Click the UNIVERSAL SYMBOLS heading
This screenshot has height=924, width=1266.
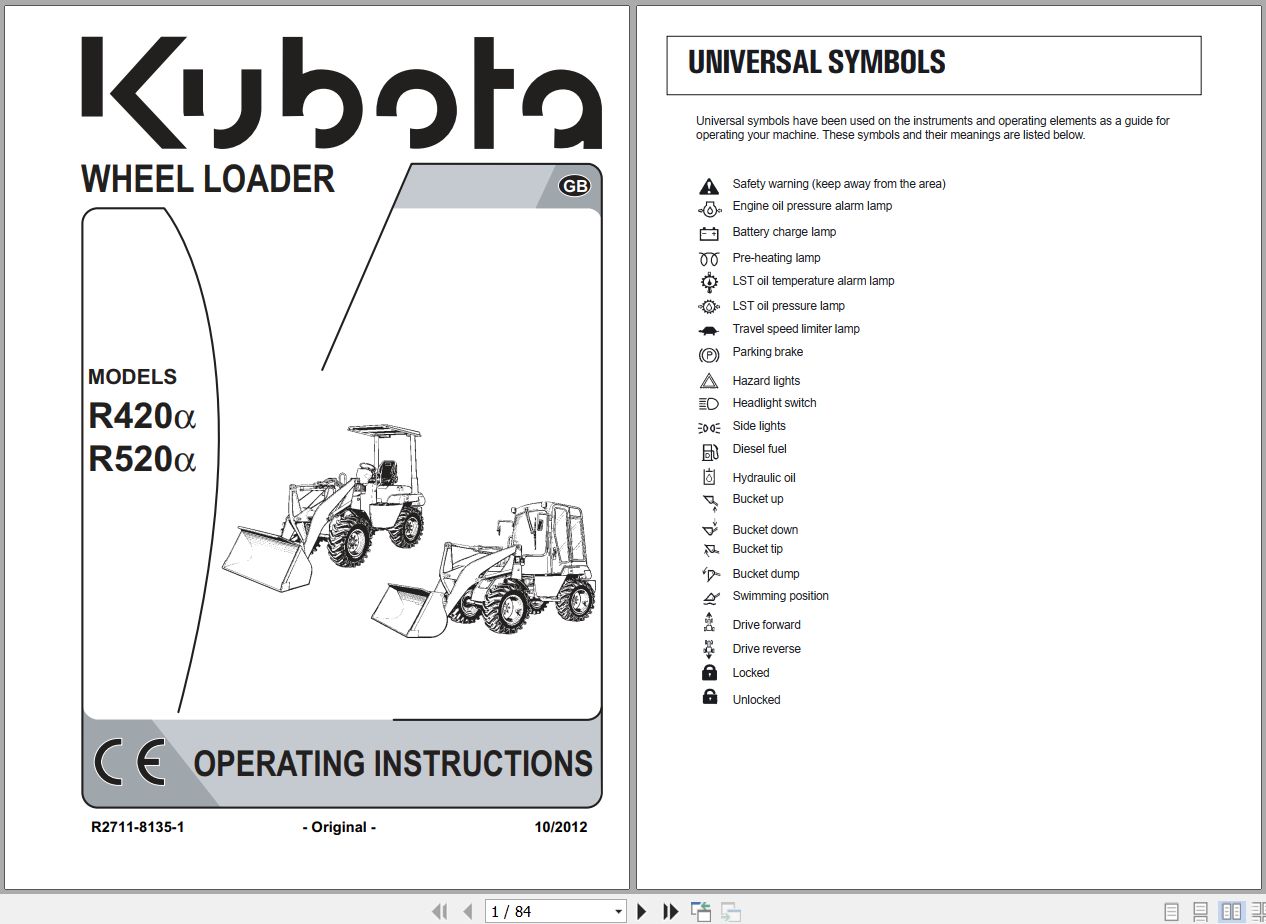816,62
